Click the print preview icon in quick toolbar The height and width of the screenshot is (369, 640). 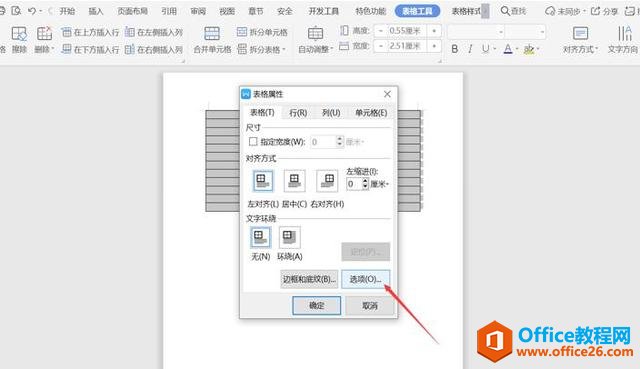point(16,11)
